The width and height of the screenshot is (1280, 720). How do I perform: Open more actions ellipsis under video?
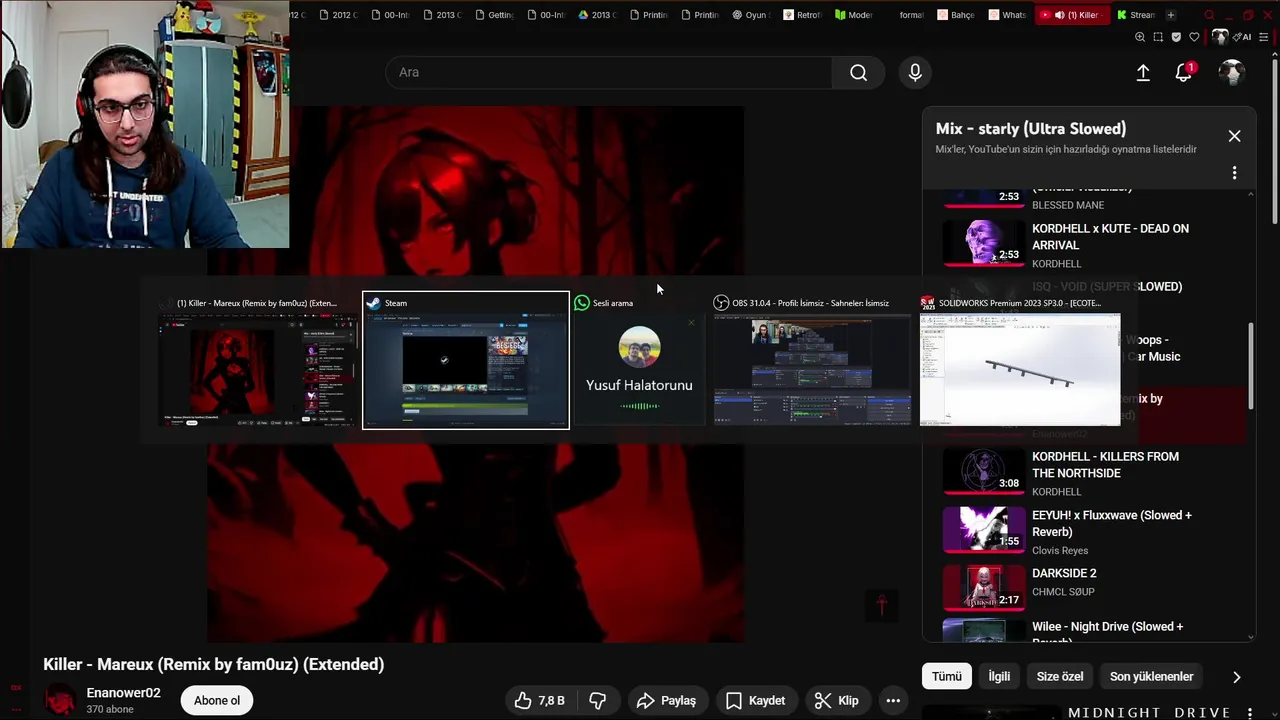[x=893, y=700]
